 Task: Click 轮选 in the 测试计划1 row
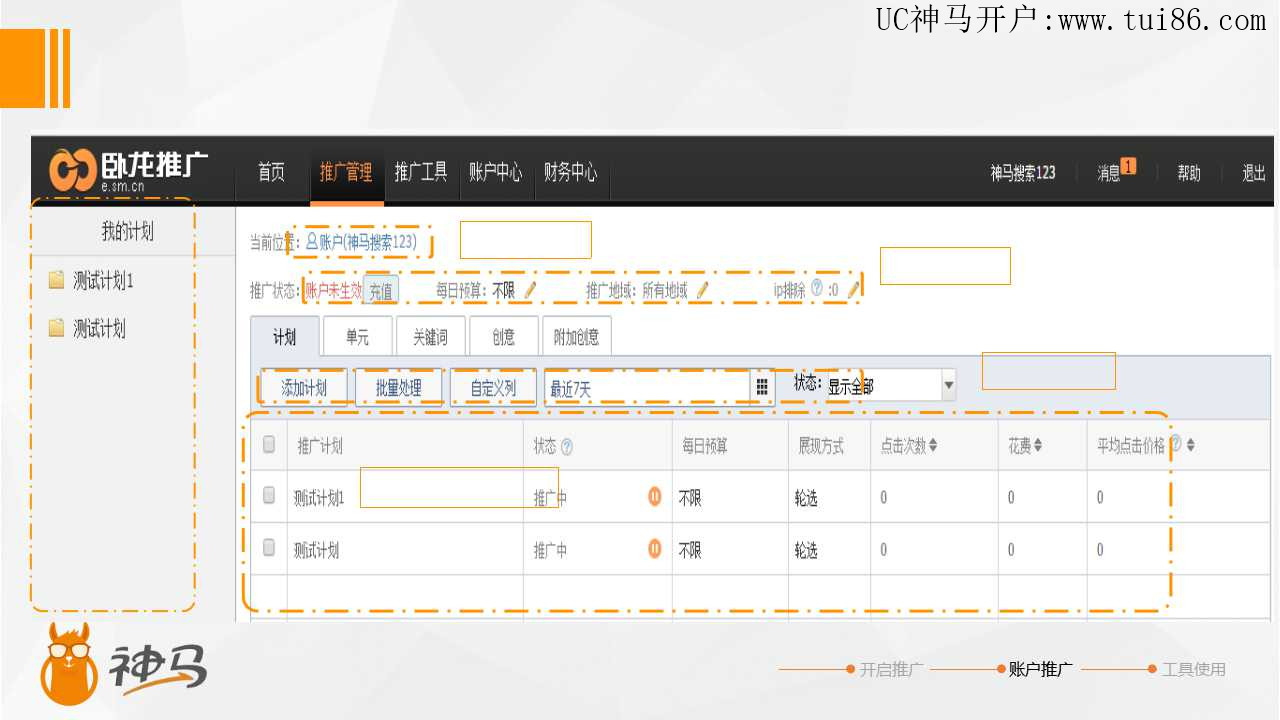click(x=806, y=498)
